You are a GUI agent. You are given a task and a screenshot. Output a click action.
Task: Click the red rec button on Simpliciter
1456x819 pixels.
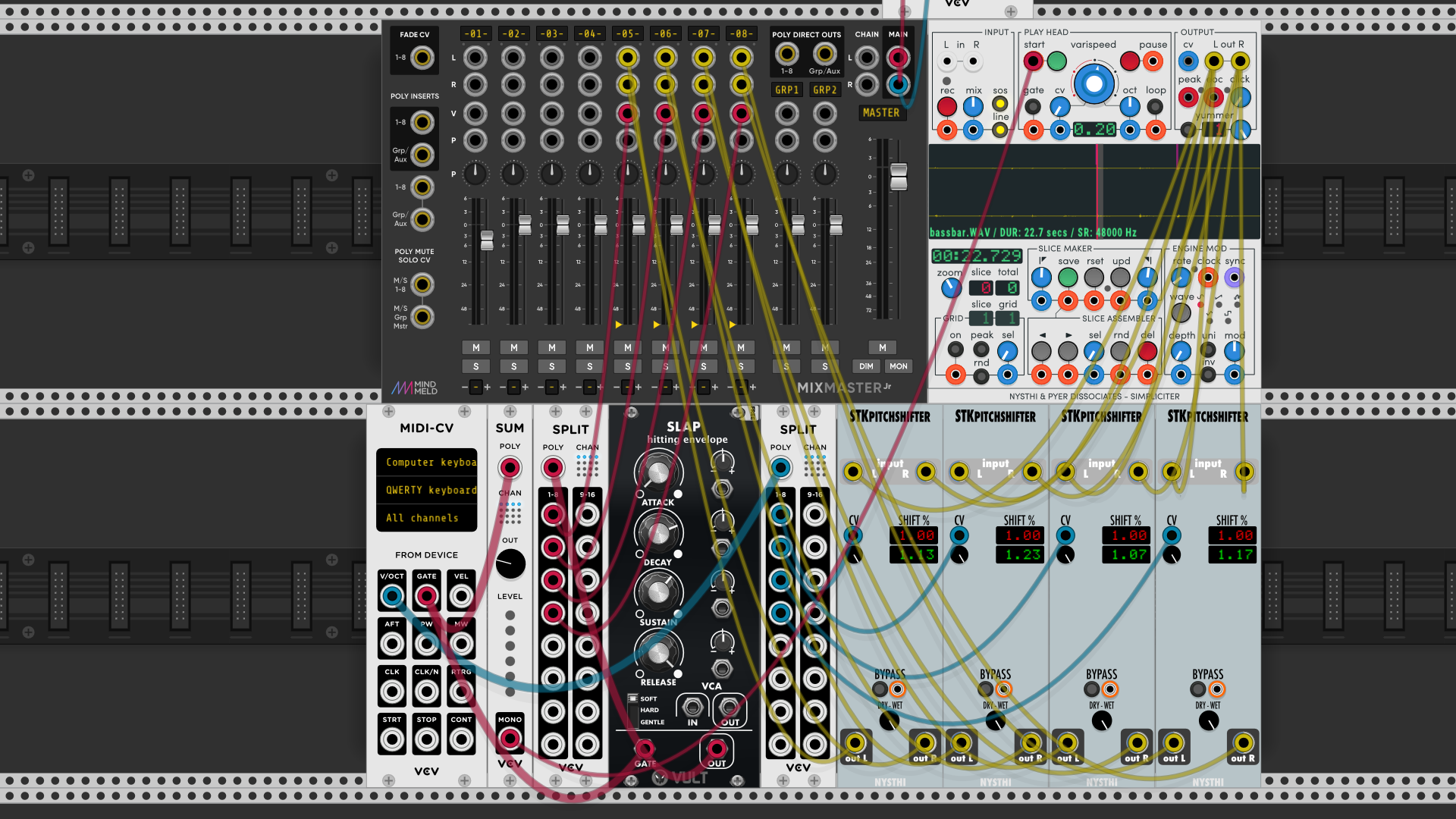[947, 107]
